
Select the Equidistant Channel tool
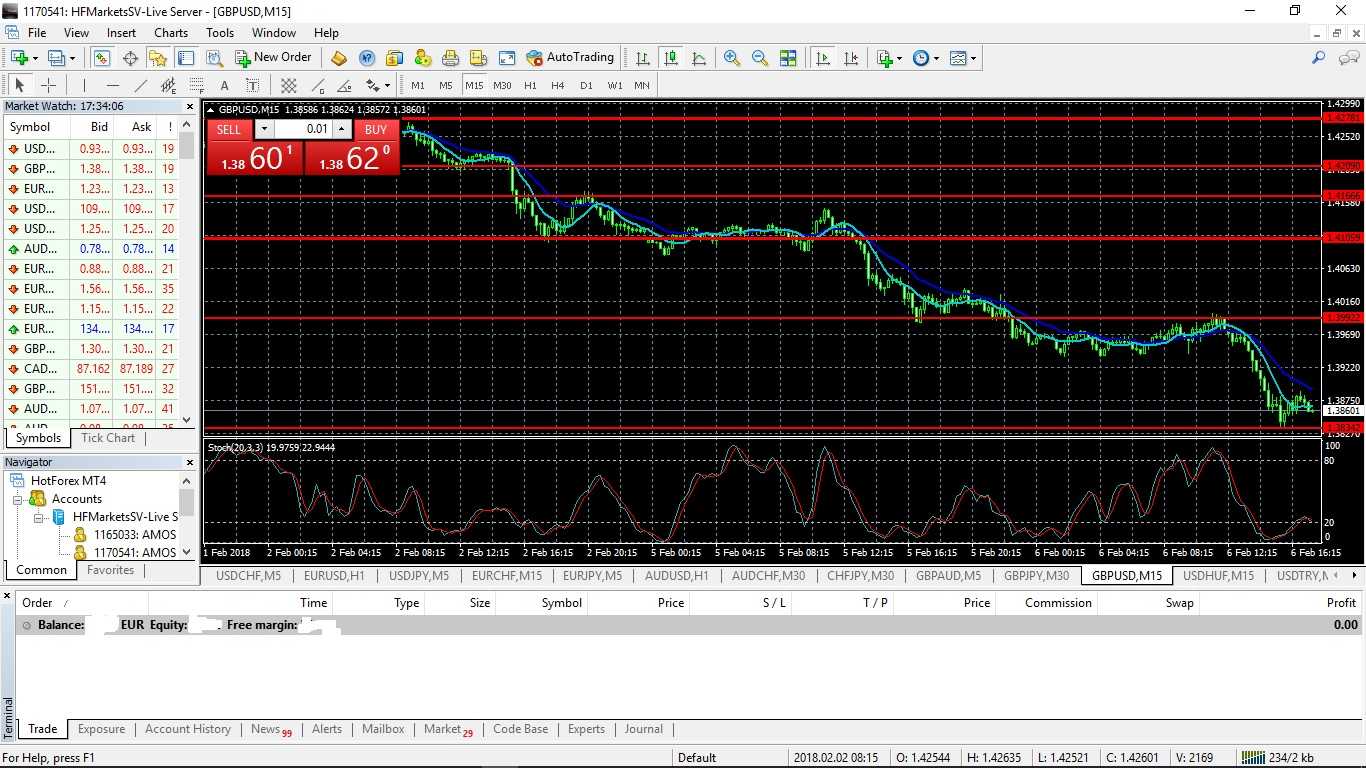(169, 85)
